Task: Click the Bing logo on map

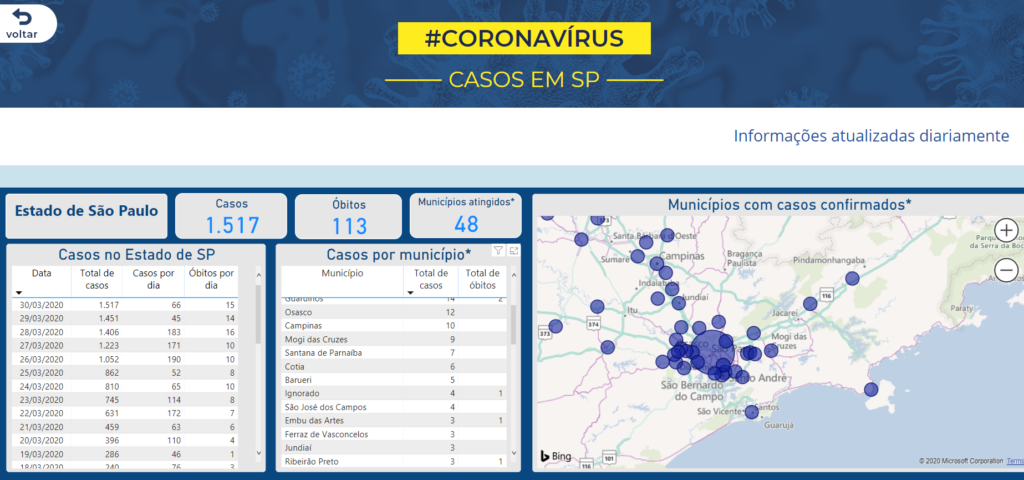Action: point(558,456)
